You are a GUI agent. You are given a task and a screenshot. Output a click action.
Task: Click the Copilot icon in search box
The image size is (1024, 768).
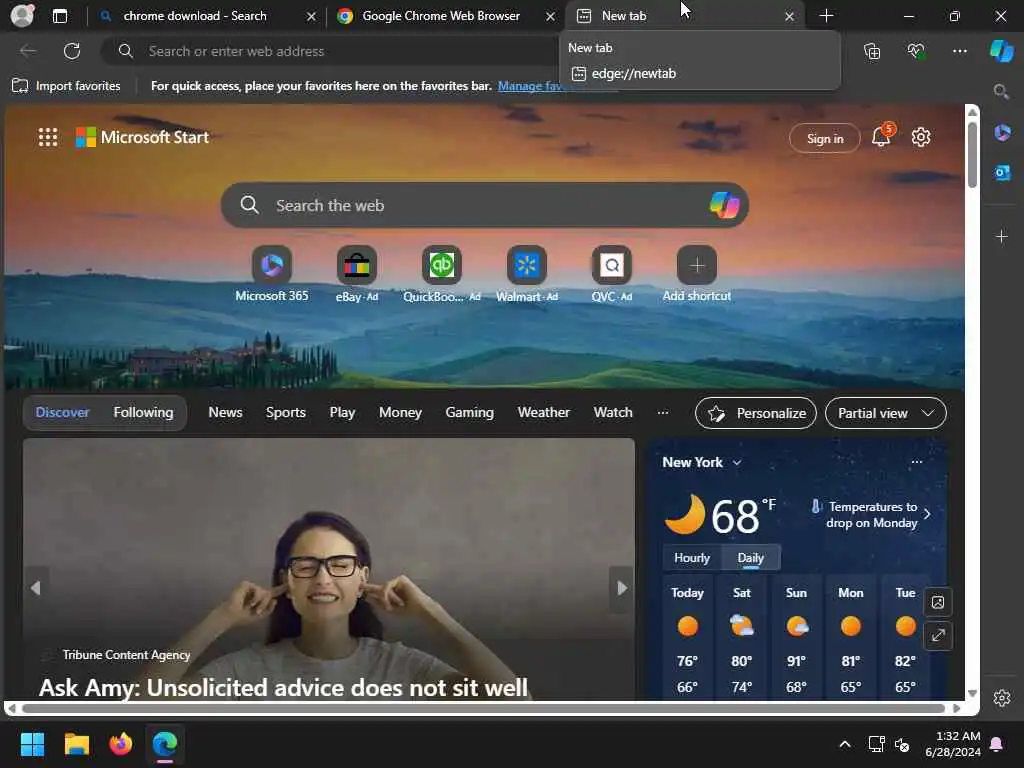[x=724, y=205]
